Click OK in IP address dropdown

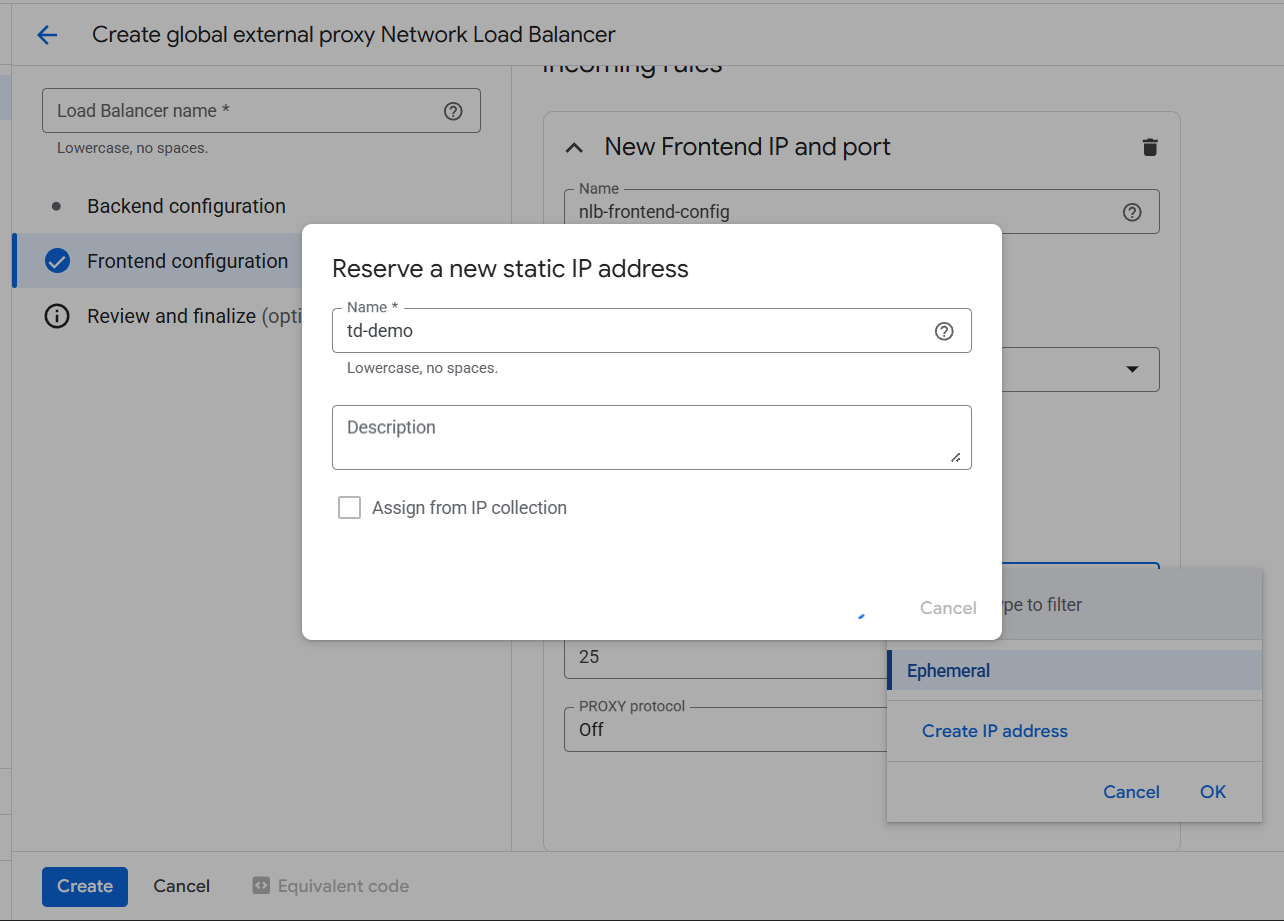(x=1212, y=792)
